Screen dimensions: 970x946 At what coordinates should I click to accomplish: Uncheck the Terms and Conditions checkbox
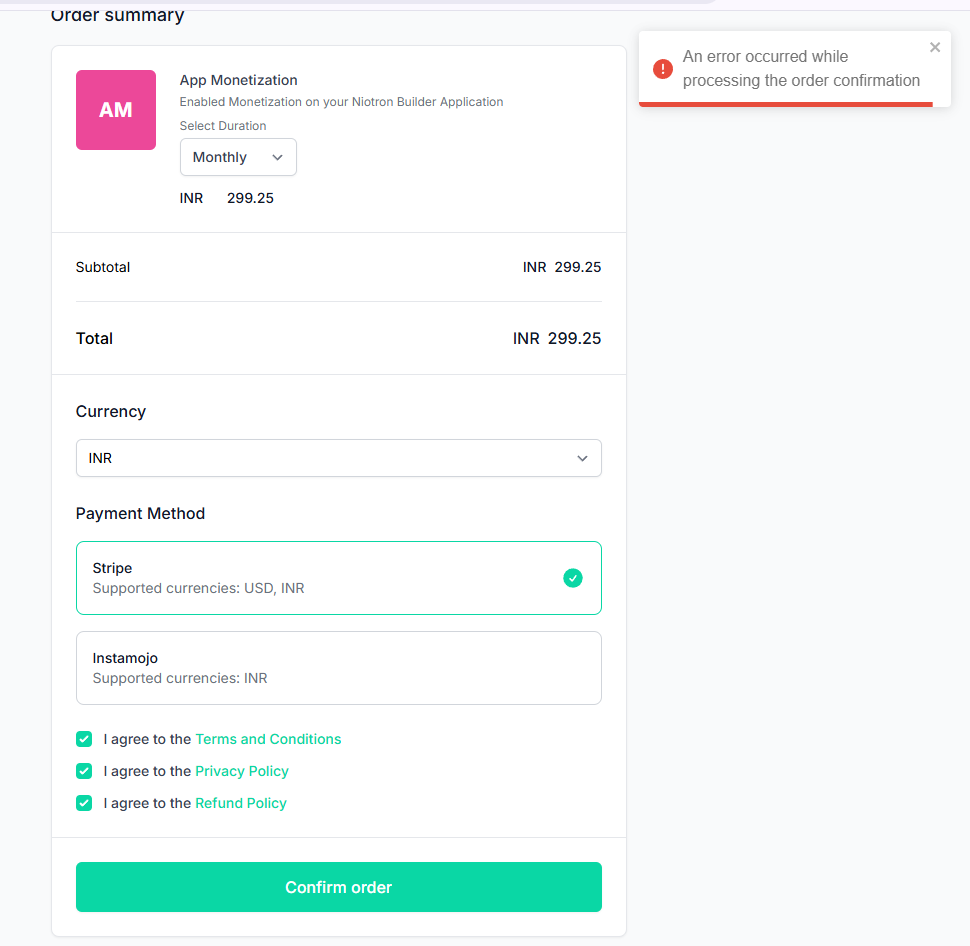tap(84, 739)
